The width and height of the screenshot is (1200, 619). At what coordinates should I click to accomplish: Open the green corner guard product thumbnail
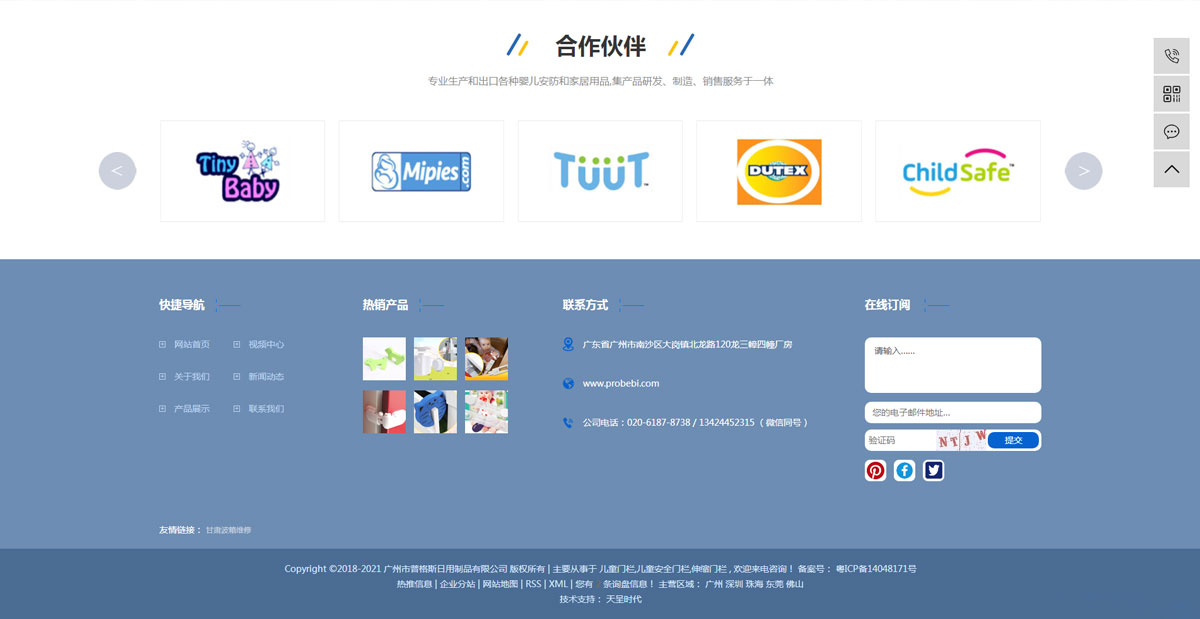(384, 359)
